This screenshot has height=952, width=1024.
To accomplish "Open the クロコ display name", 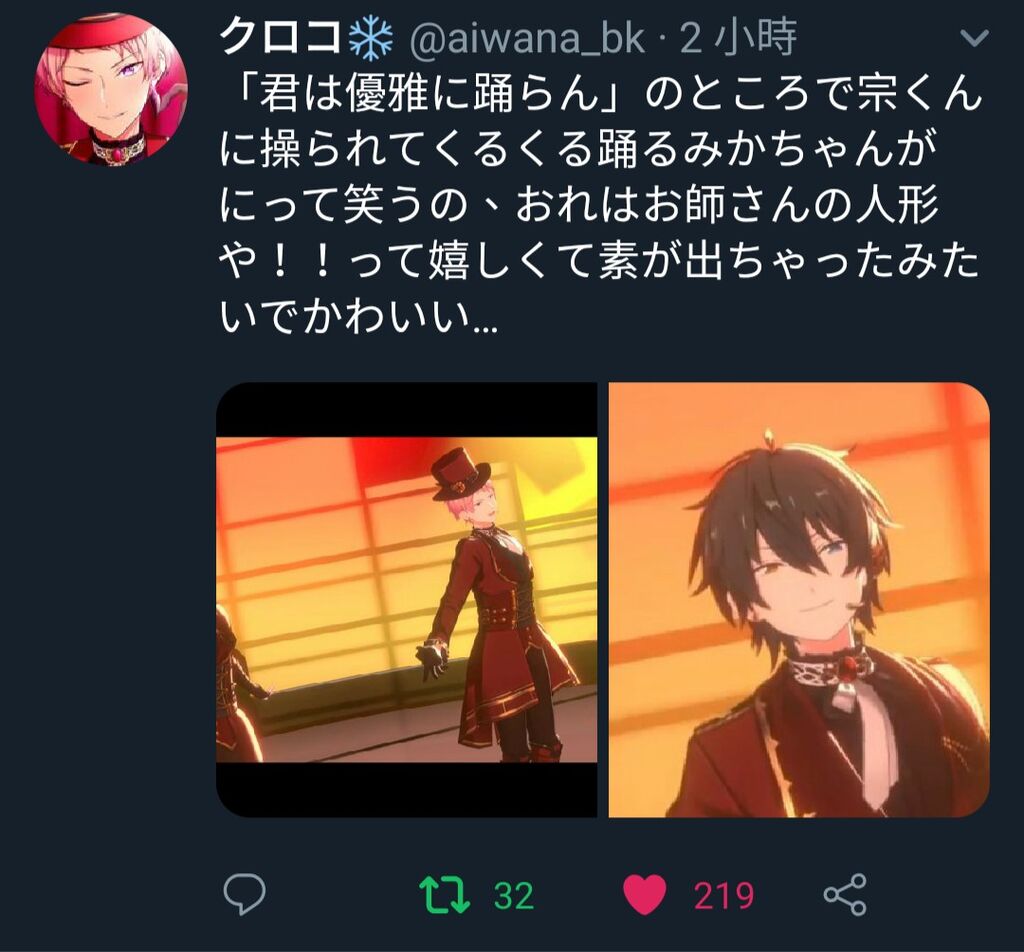I will pyautogui.click(x=281, y=37).
